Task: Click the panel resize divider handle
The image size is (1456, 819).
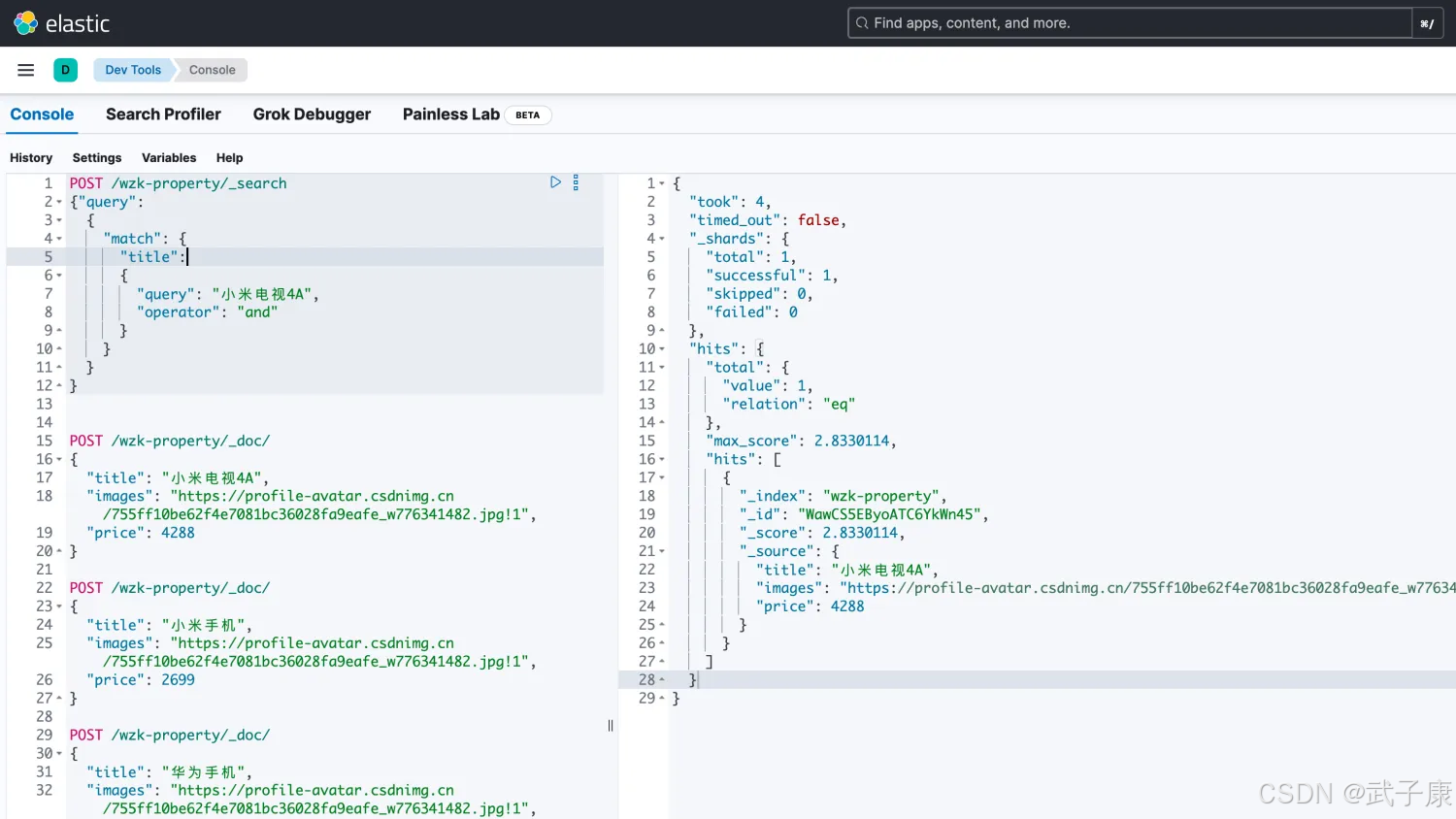Action: [x=611, y=726]
